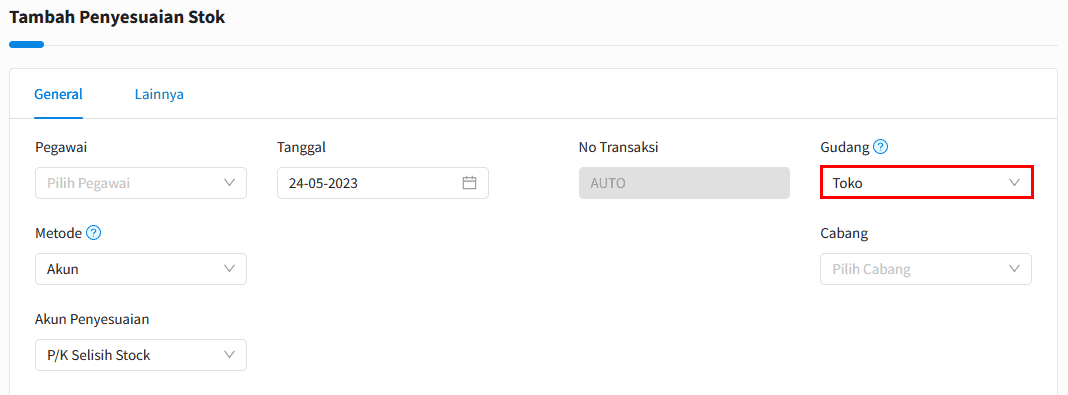Switch to the Lainnya tab
This screenshot has height=395, width=1068.
[x=159, y=94]
